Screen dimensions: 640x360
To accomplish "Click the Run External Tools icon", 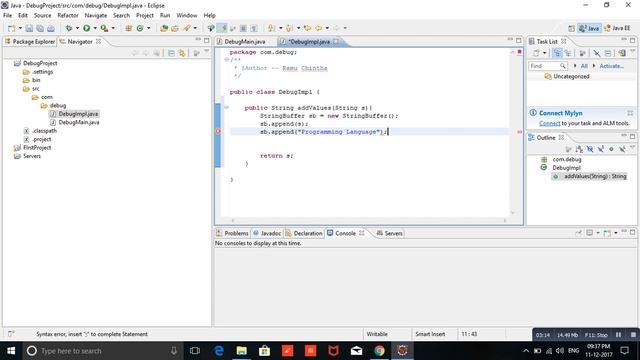I will [104, 28].
